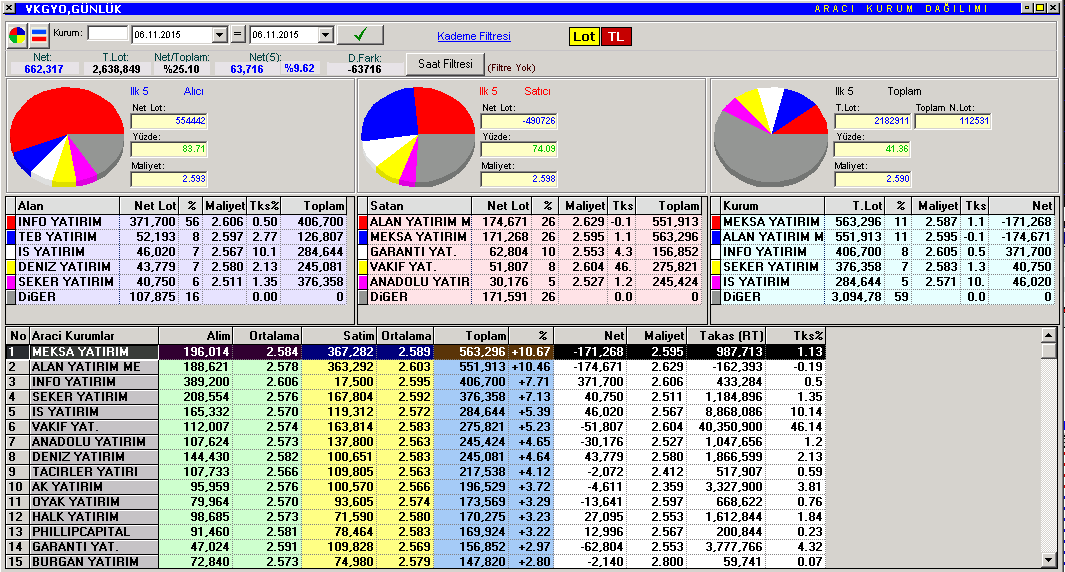Sort by Alan column header
The width and height of the screenshot is (1065, 572).
[67, 206]
